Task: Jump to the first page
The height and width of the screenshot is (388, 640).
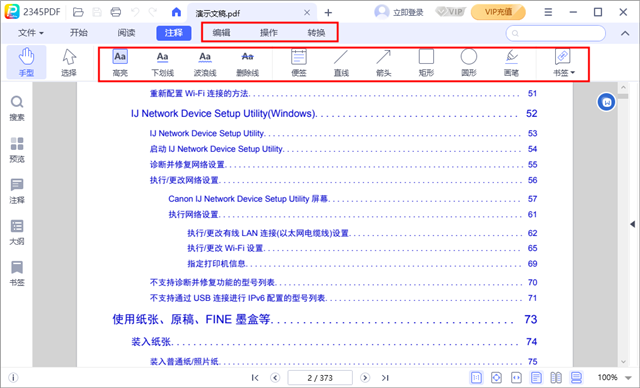Action: 255,378
